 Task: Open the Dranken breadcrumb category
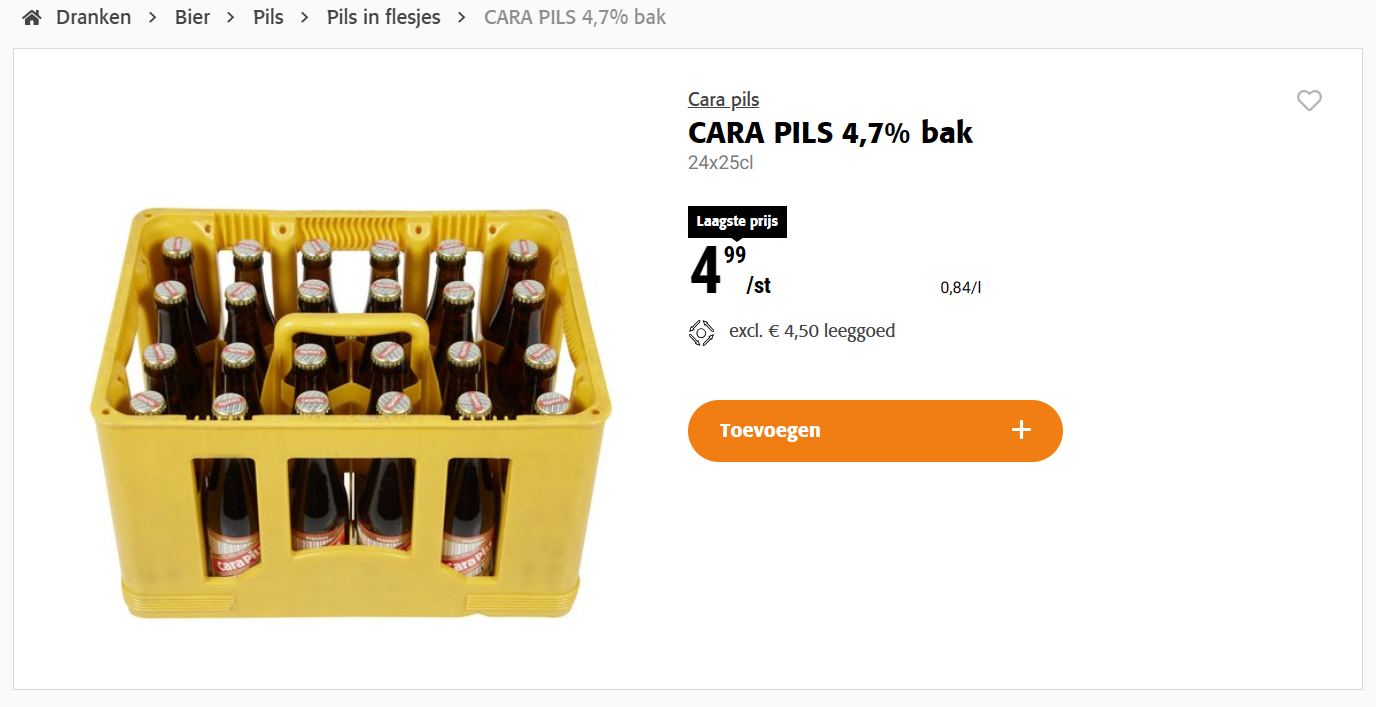(93, 17)
